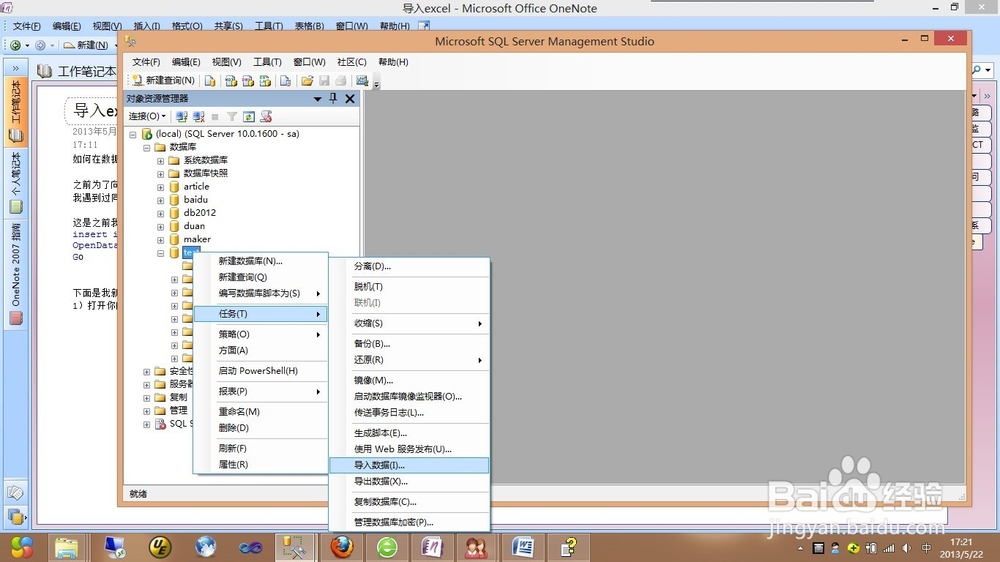The height and width of the screenshot is (562, 1000).
Task: Click the file explorer folder icon in taskbar
Action: point(66,548)
